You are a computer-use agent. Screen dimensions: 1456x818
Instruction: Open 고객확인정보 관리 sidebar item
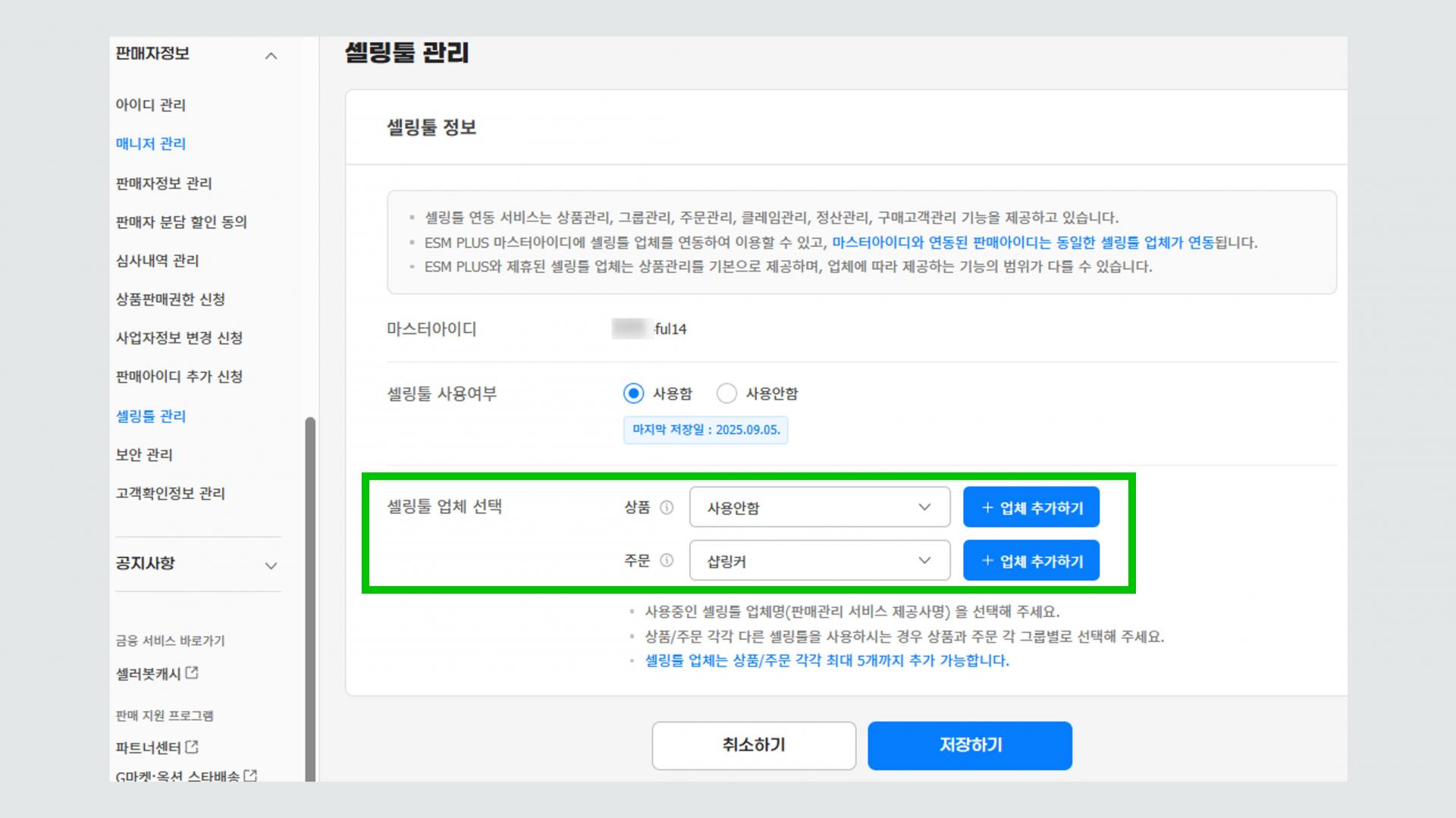coord(170,494)
